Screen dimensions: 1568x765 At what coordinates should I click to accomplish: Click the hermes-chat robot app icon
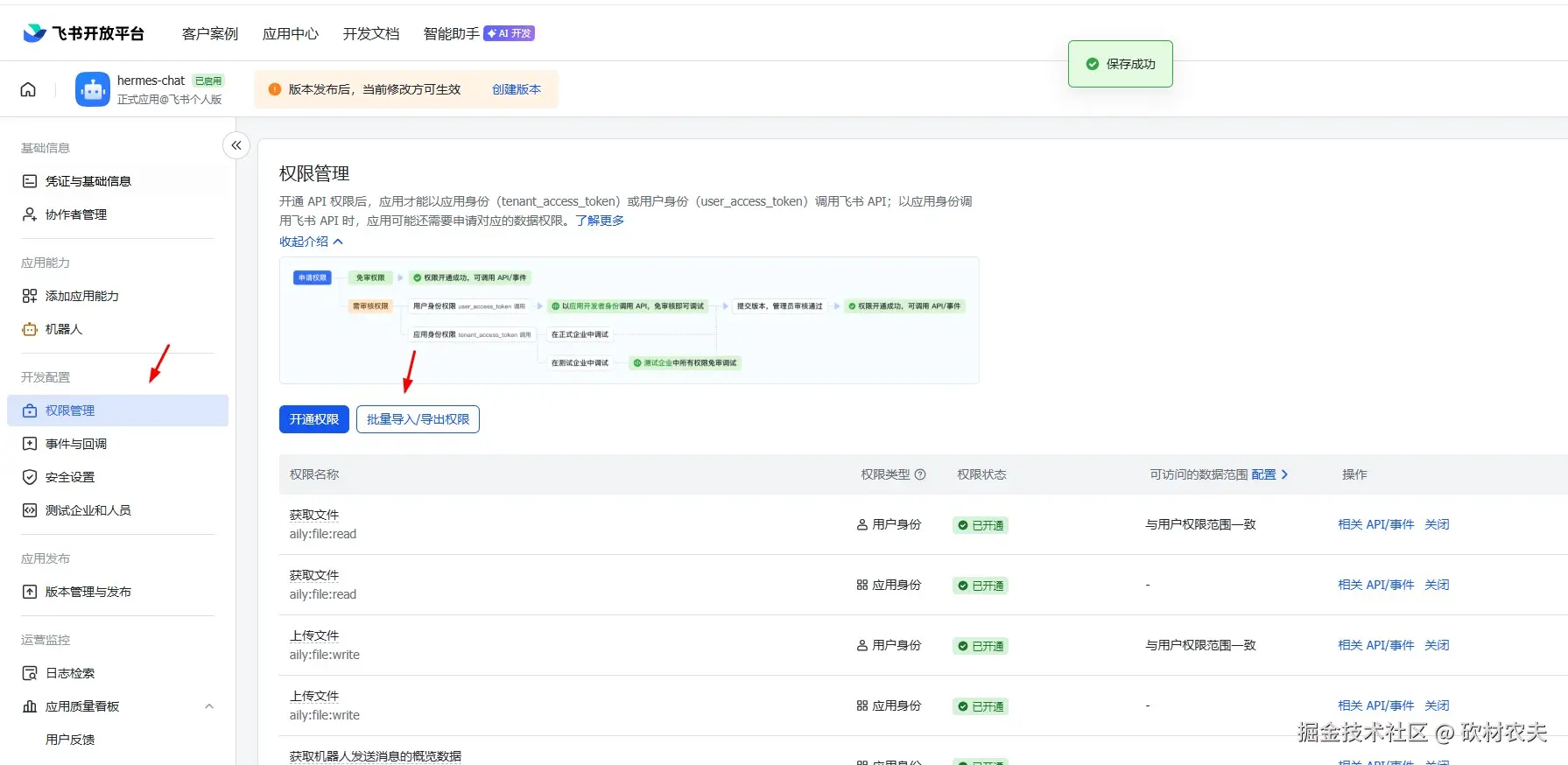click(x=93, y=89)
